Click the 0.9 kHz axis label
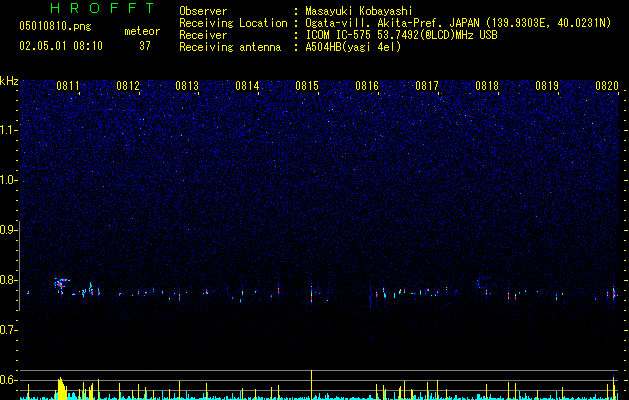Screen dimensions: 629x400 pyautogui.click(x=9, y=230)
